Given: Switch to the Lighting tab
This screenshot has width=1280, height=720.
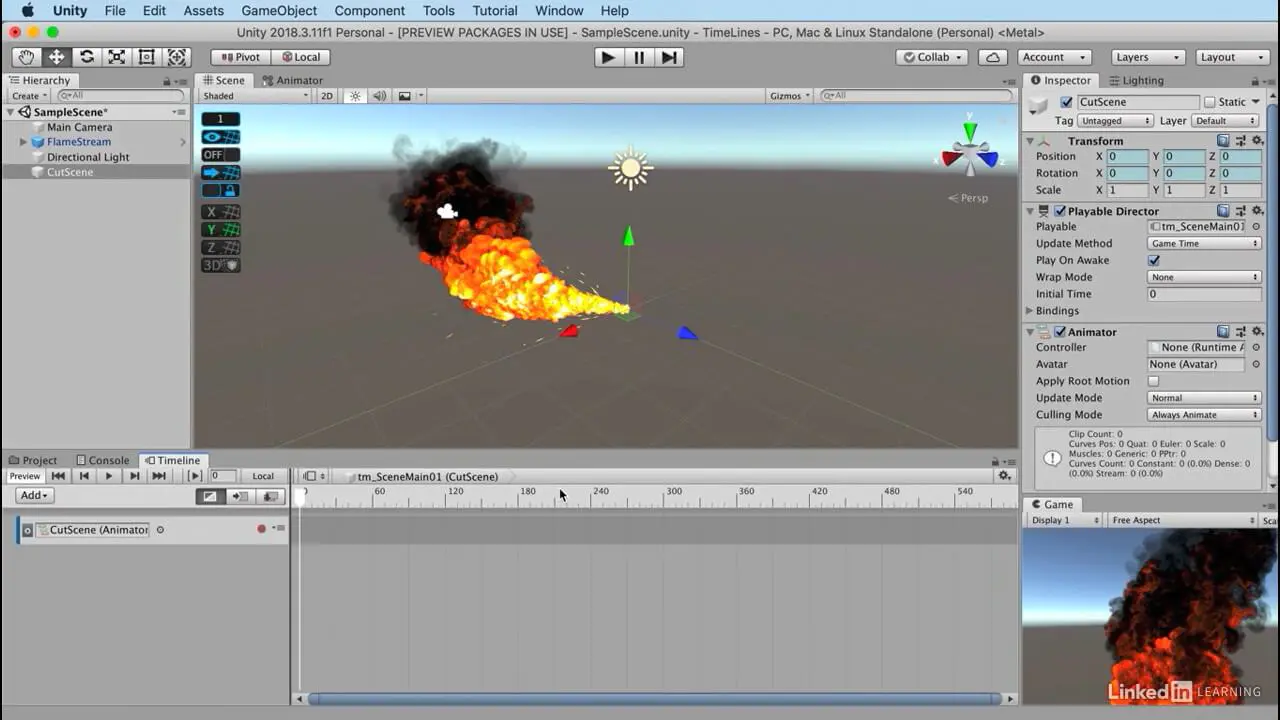Looking at the screenshot, I should [1136, 80].
